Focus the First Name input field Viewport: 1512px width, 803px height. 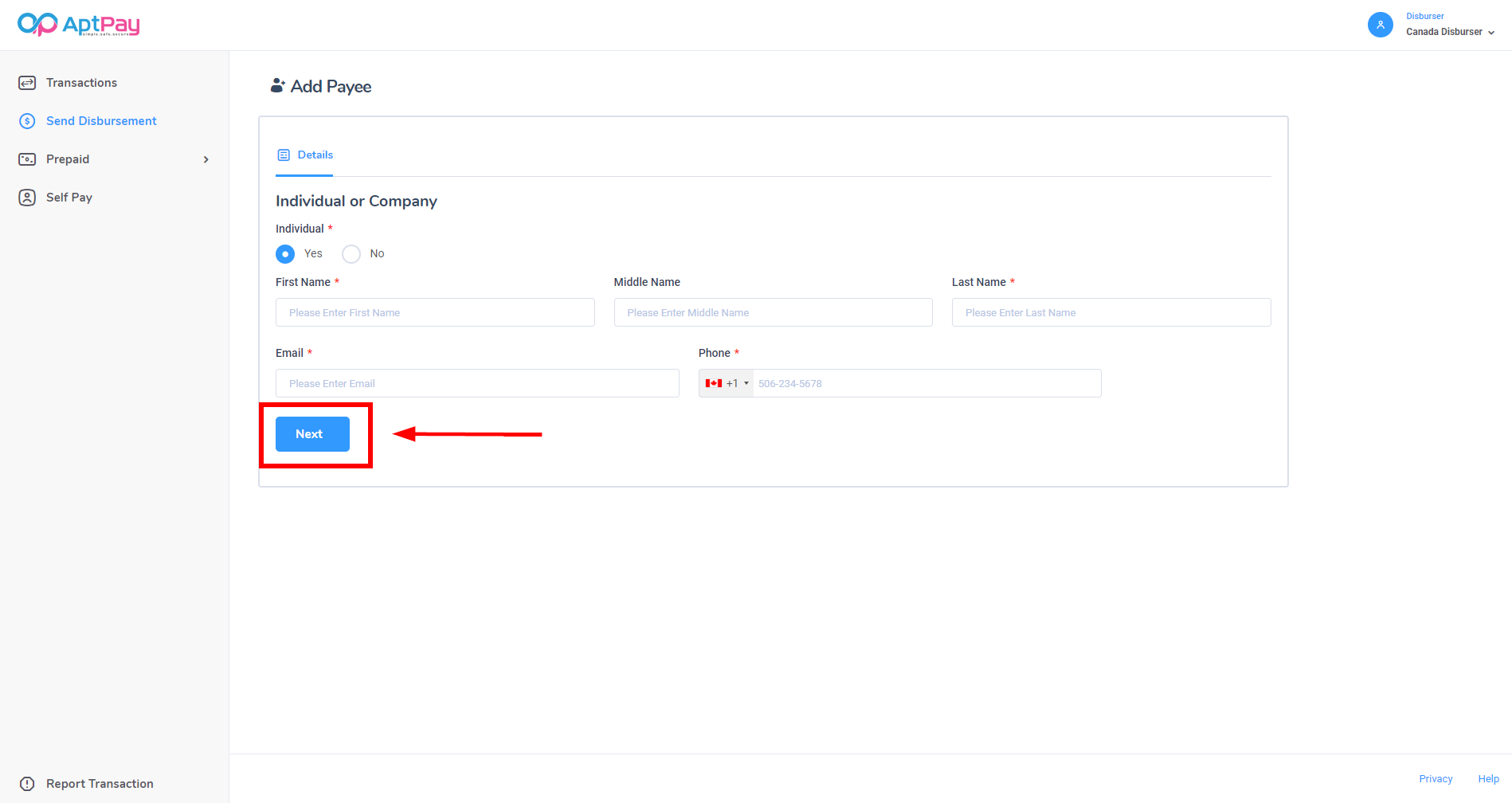pyautogui.click(x=435, y=312)
